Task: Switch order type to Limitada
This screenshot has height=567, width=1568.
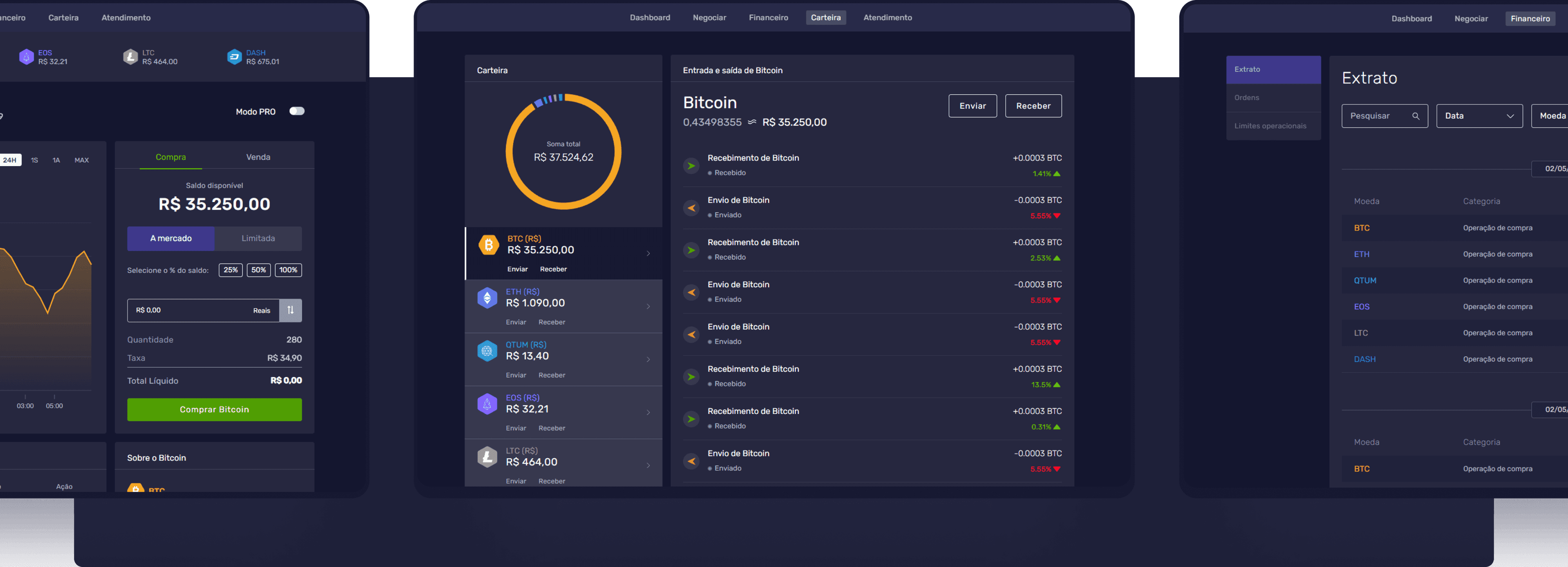Action: [x=258, y=238]
